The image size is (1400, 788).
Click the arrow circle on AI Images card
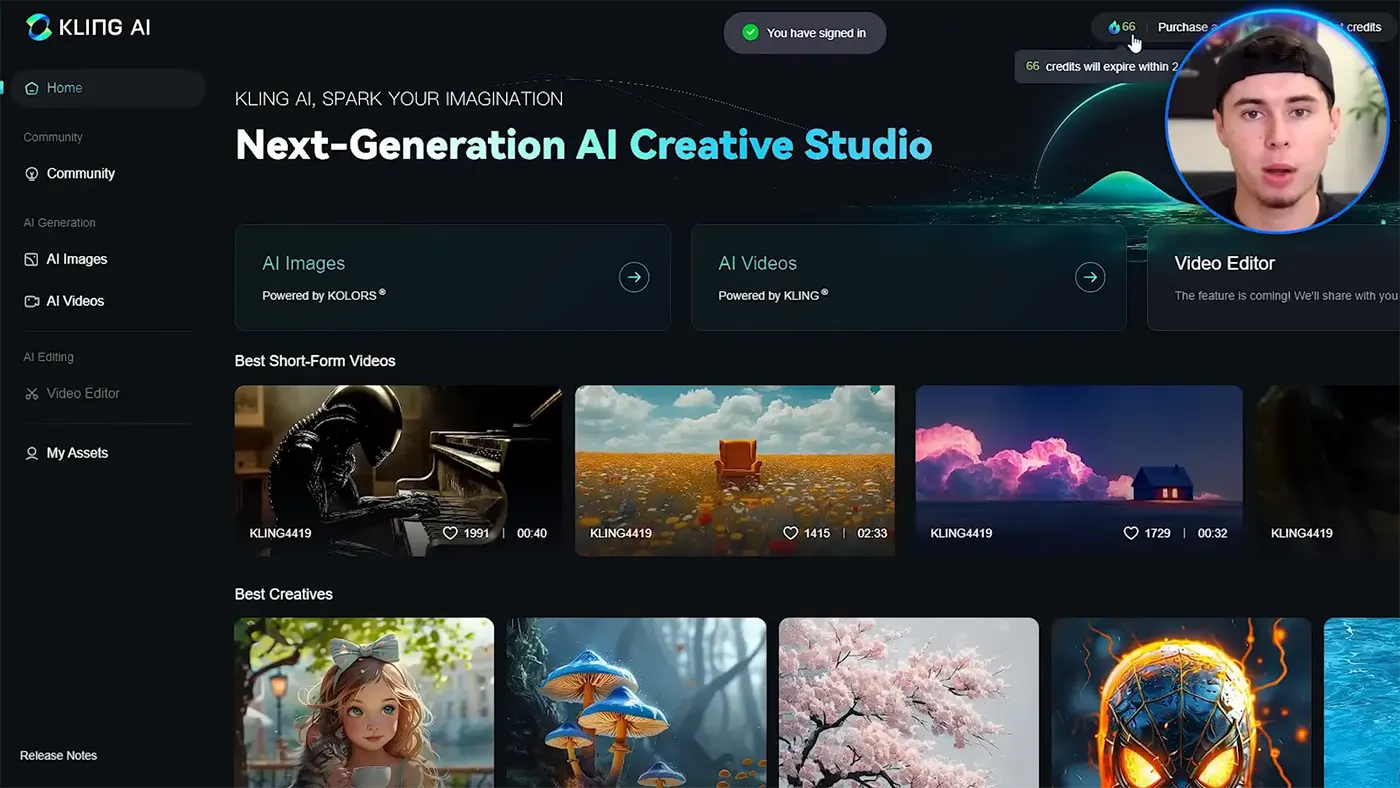click(x=634, y=277)
